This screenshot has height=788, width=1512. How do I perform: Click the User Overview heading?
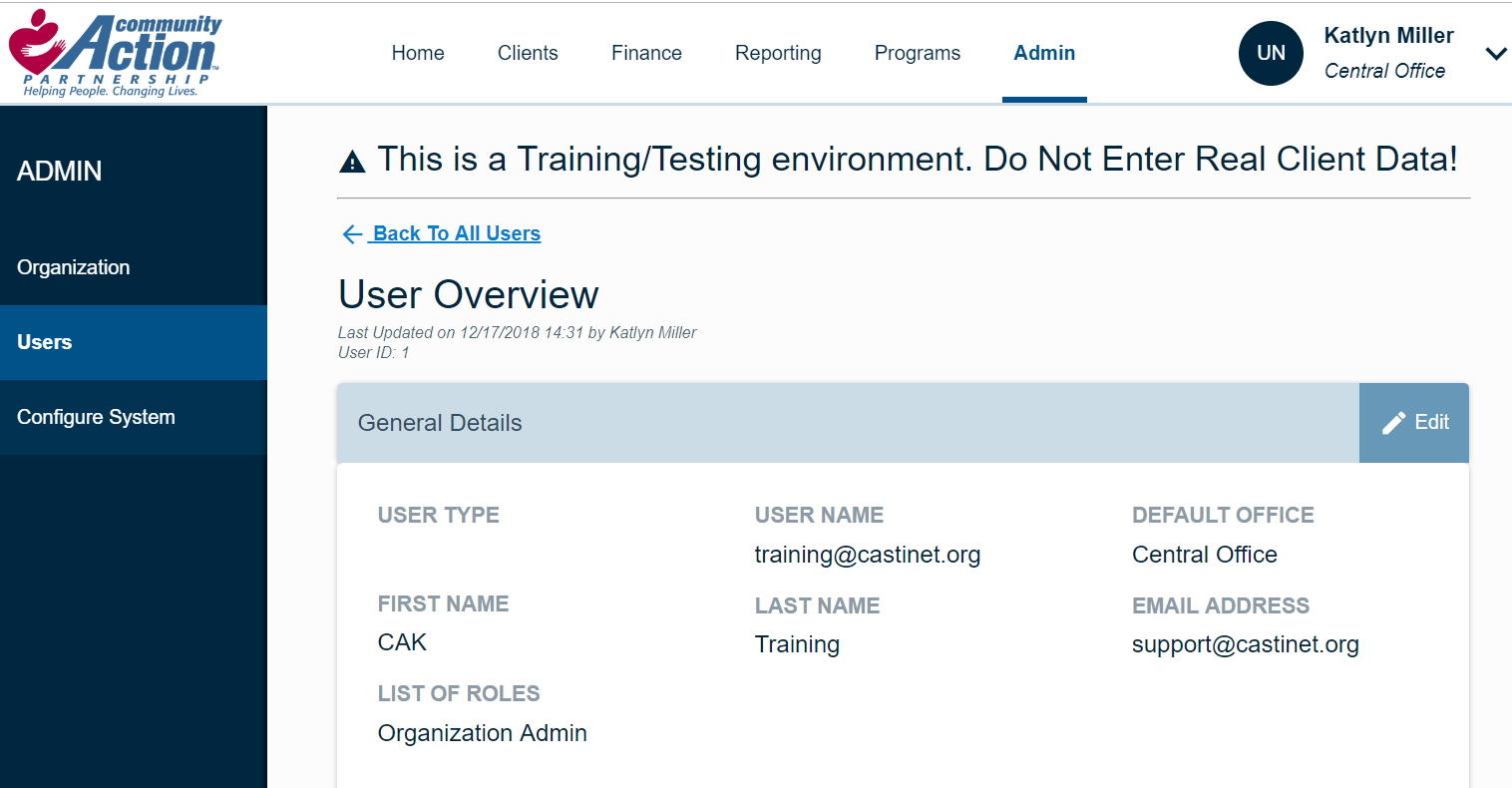tap(468, 295)
